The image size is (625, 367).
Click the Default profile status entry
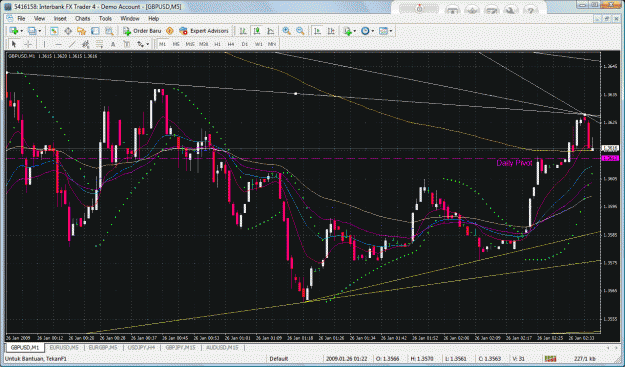pos(278,359)
